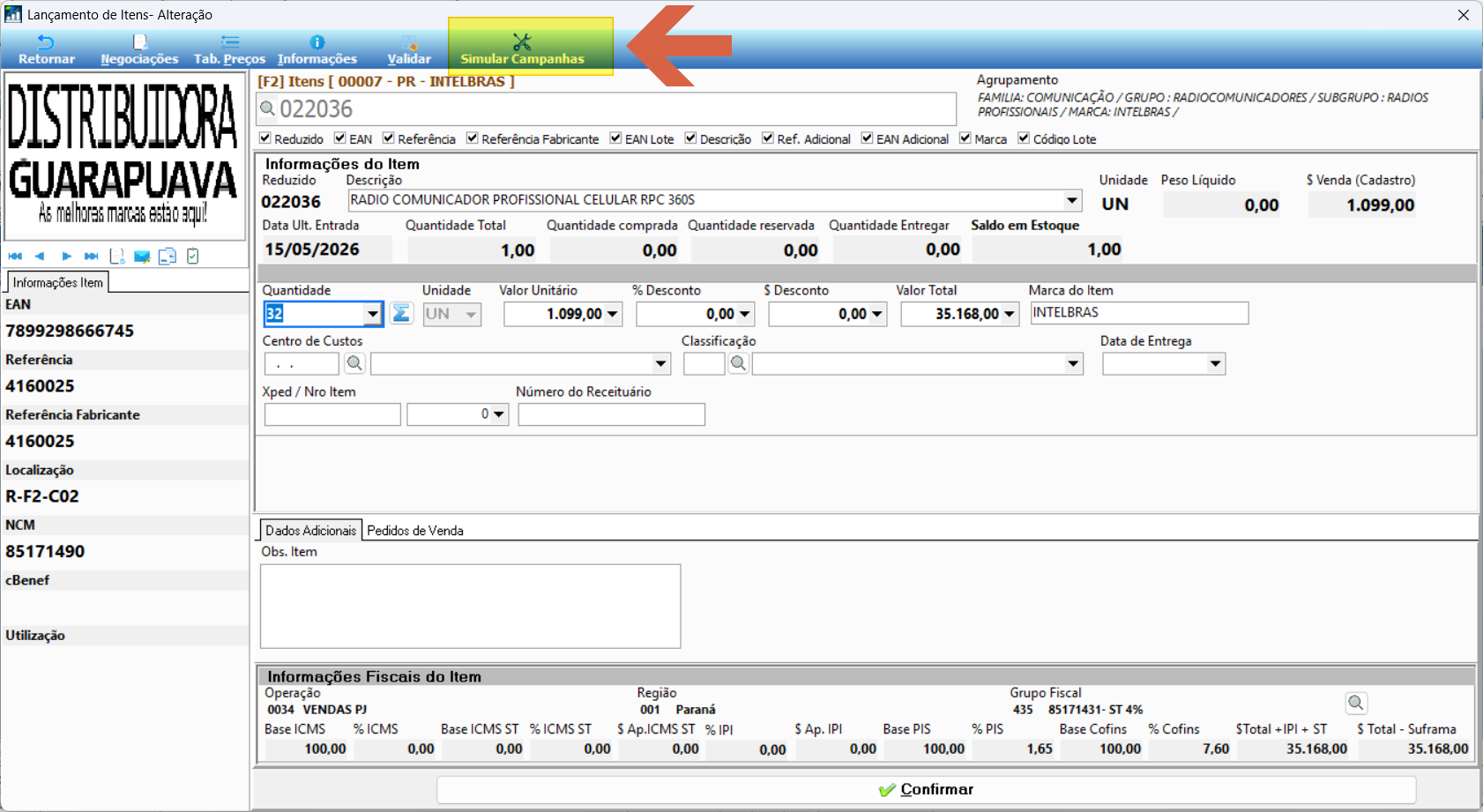Click the Confirmar button

pyautogui.click(x=926, y=789)
